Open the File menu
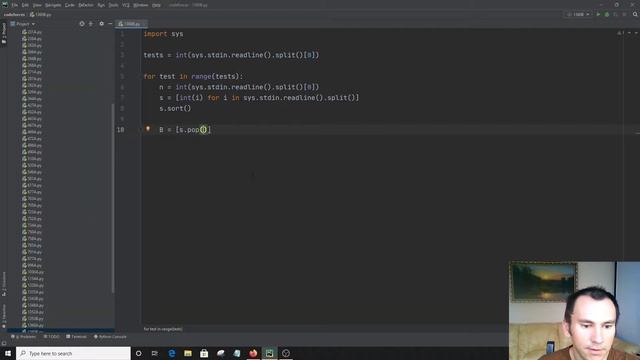The height and width of the screenshot is (360, 640). point(15,5)
